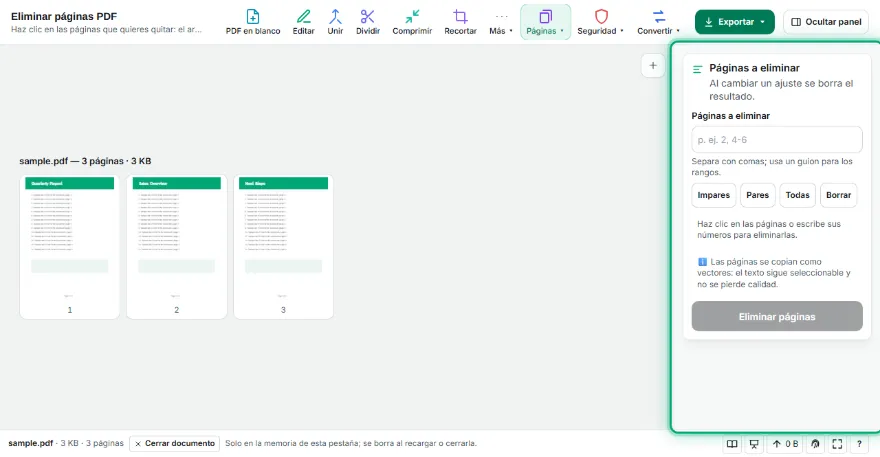Select the Recortar crop tool
This screenshot has height=457, width=880.
point(460,22)
